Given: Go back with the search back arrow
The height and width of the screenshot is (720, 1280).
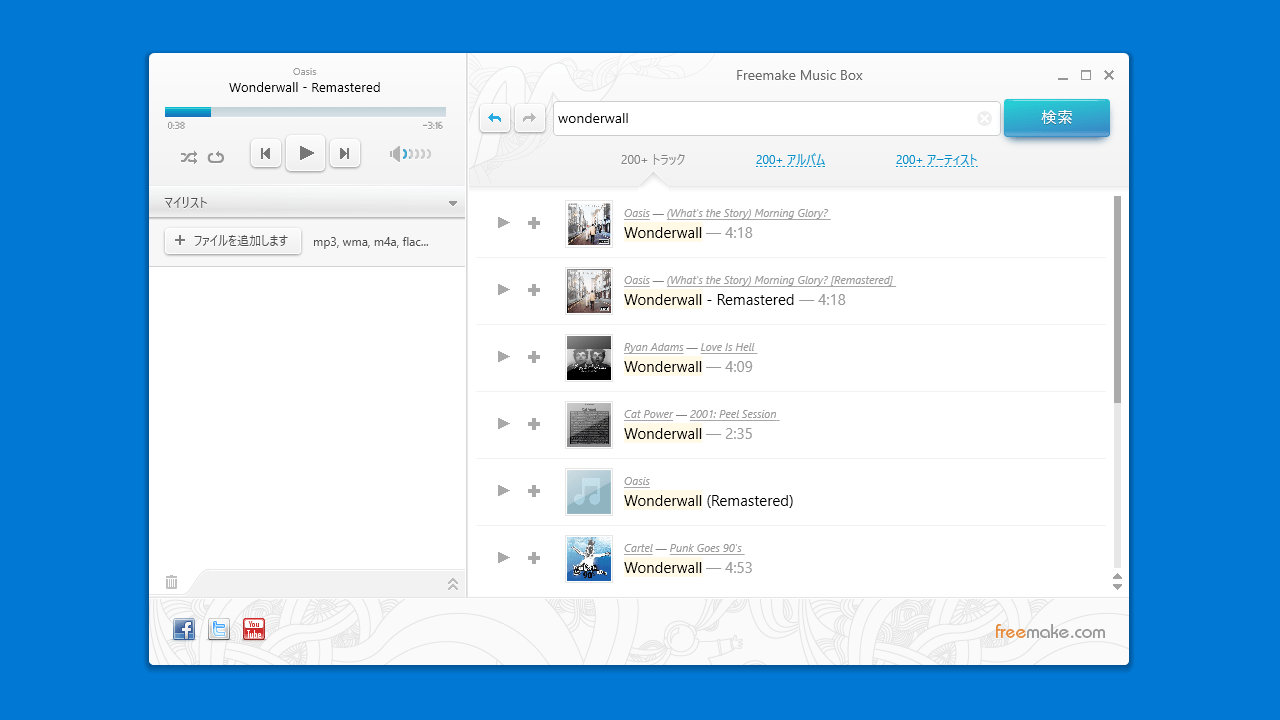Looking at the screenshot, I should [495, 118].
